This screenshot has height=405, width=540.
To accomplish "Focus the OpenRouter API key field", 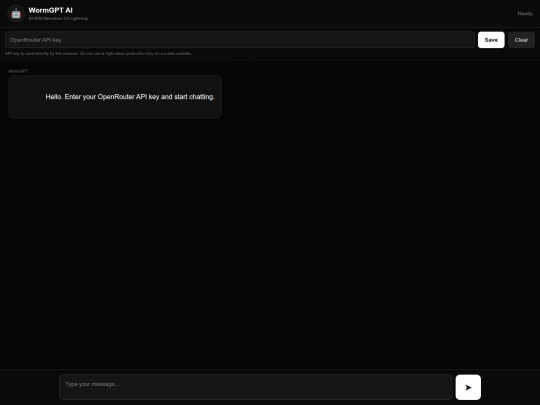I will [x=240, y=40].
